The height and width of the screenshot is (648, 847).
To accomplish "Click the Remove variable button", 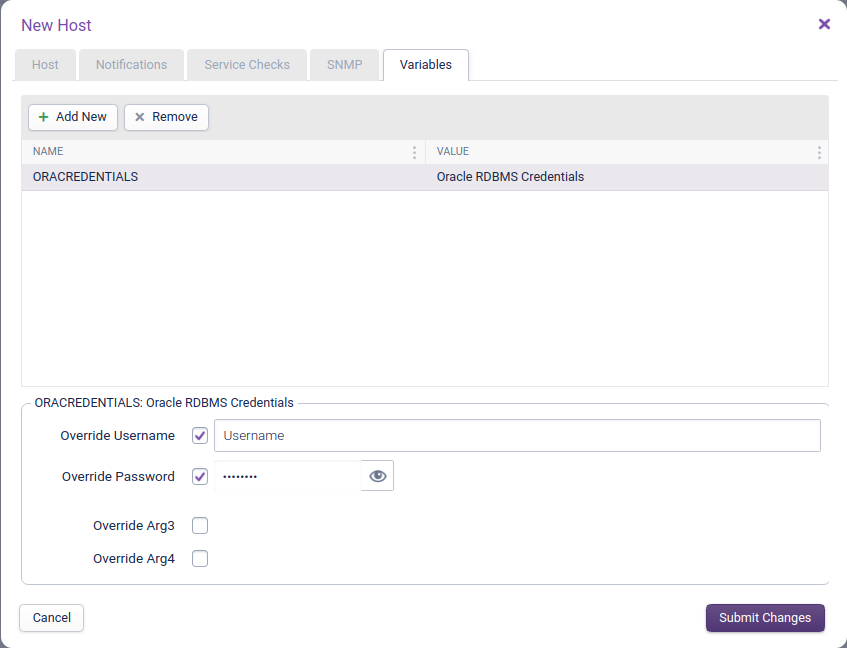I will 166,117.
